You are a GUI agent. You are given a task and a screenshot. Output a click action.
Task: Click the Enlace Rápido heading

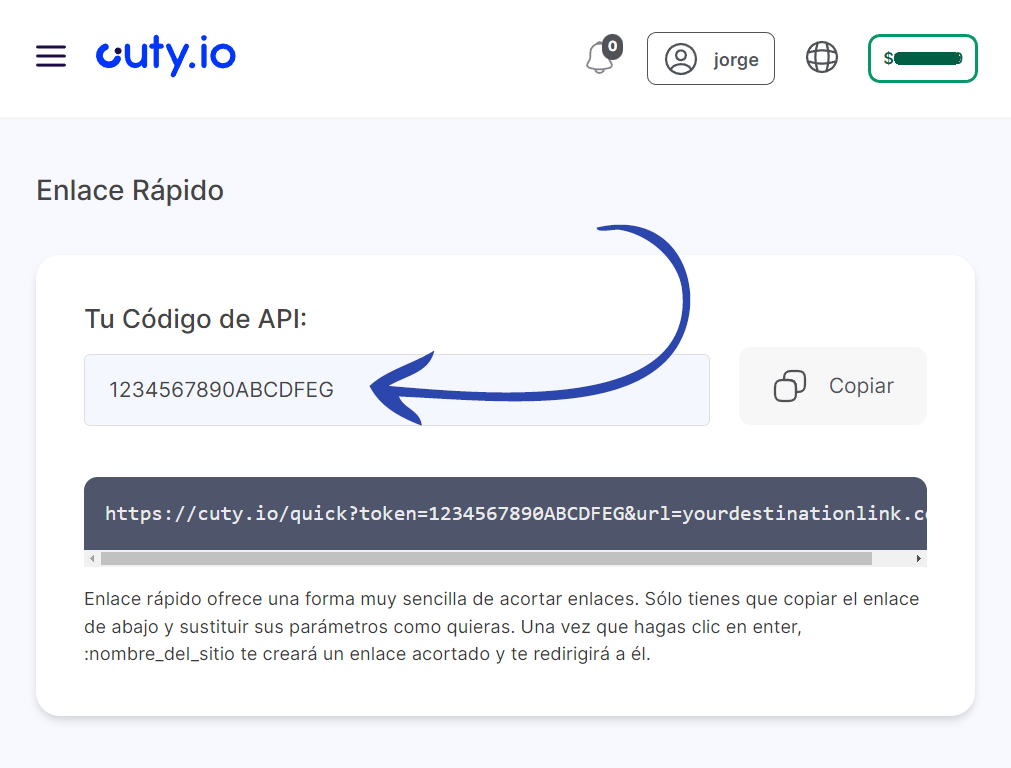click(129, 190)
